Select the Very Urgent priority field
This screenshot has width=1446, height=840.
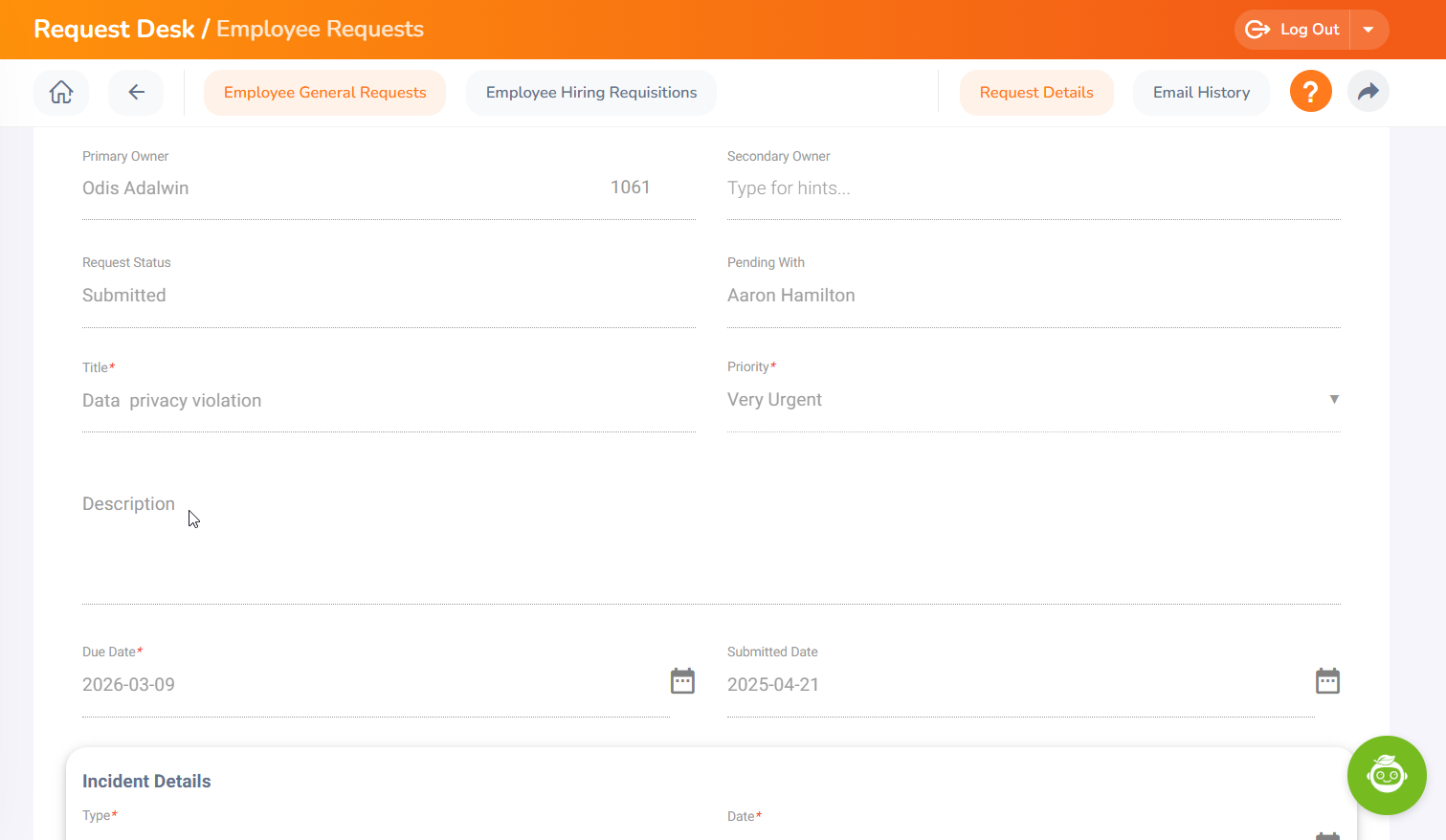coord(1014,400)
